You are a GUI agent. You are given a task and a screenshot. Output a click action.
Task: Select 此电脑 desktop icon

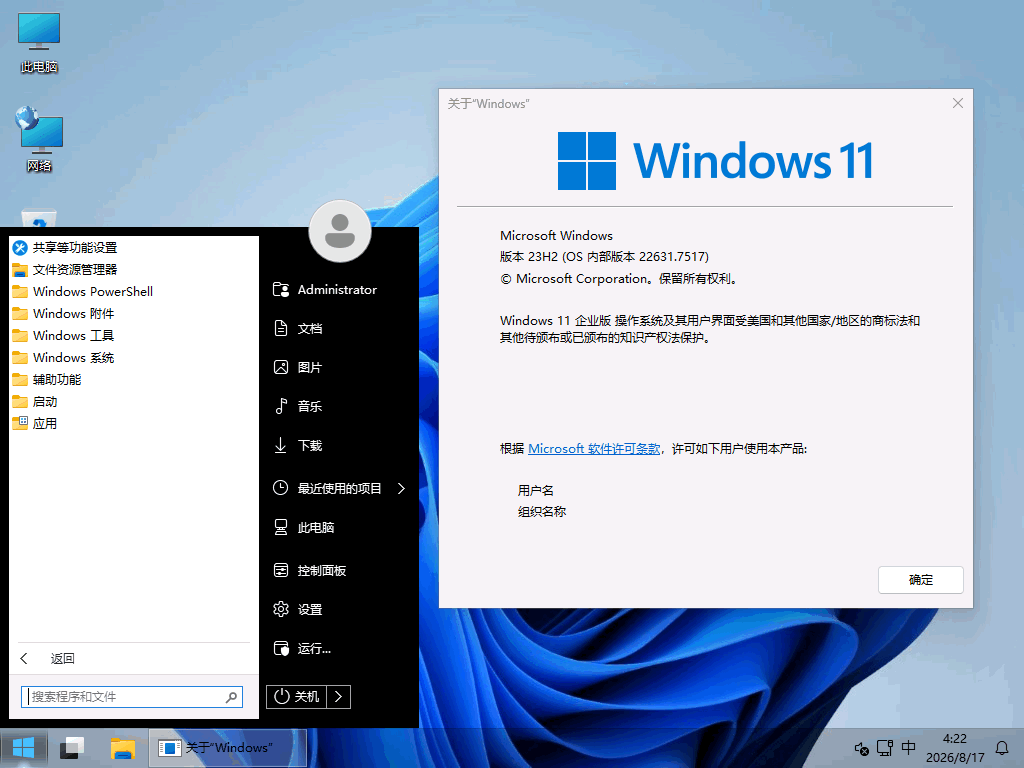[39, 42]
